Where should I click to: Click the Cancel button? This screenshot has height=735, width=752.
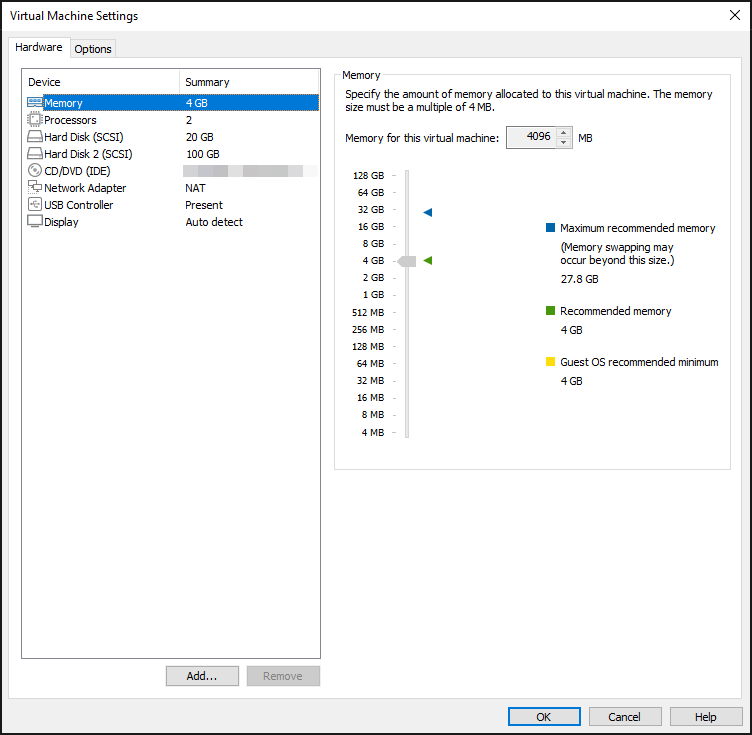(624, 716)
